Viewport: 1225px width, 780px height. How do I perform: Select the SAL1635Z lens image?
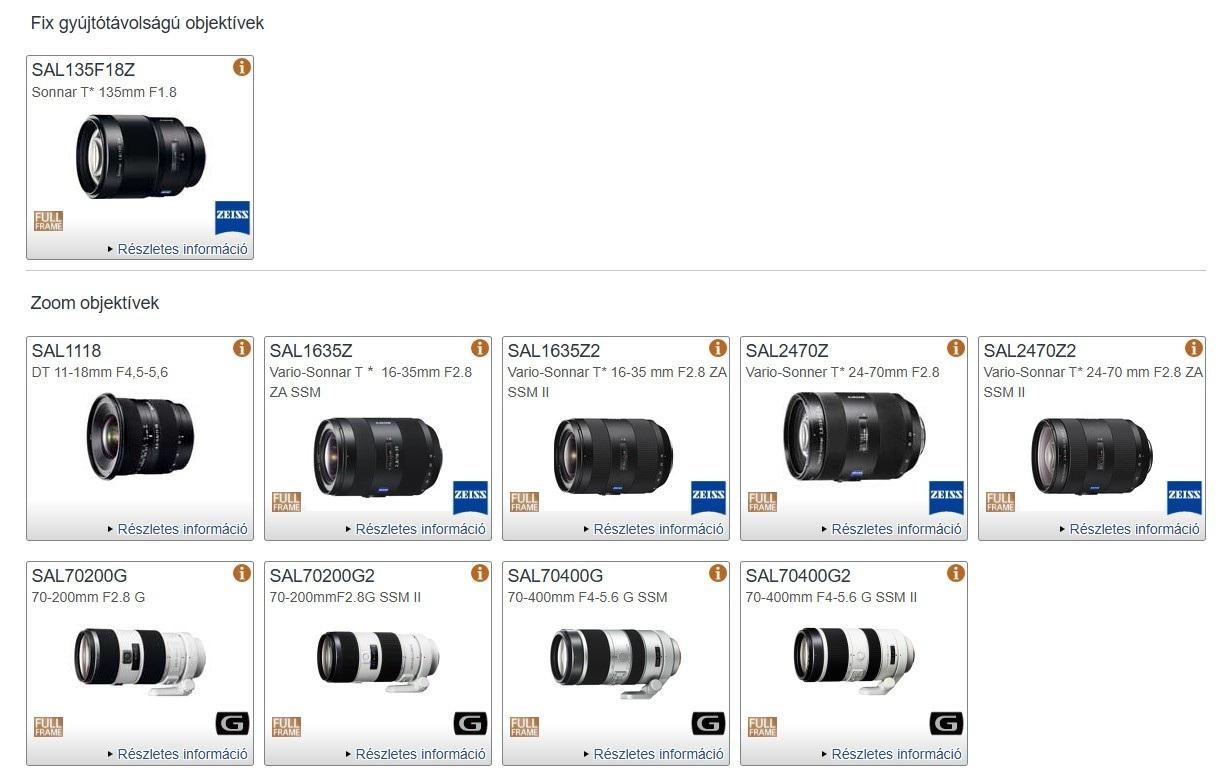(x=377, y=456)
